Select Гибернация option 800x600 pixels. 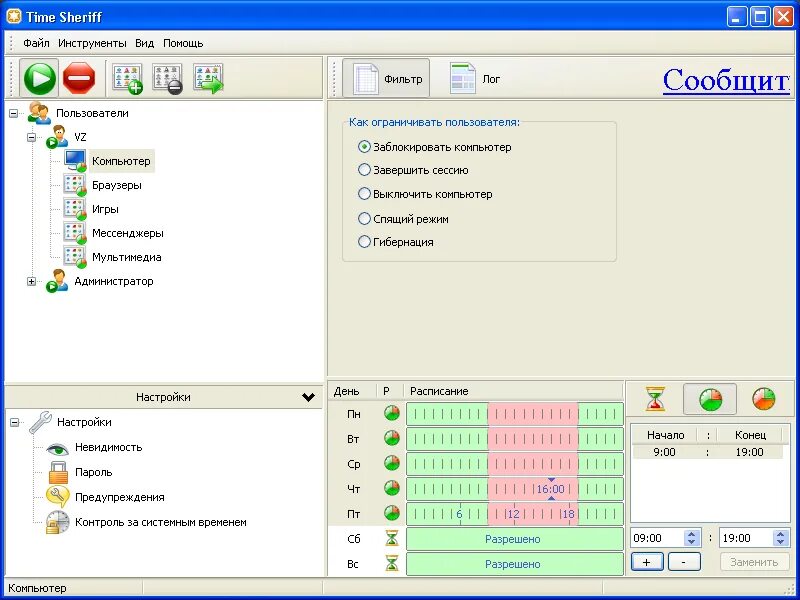(396, 242)
